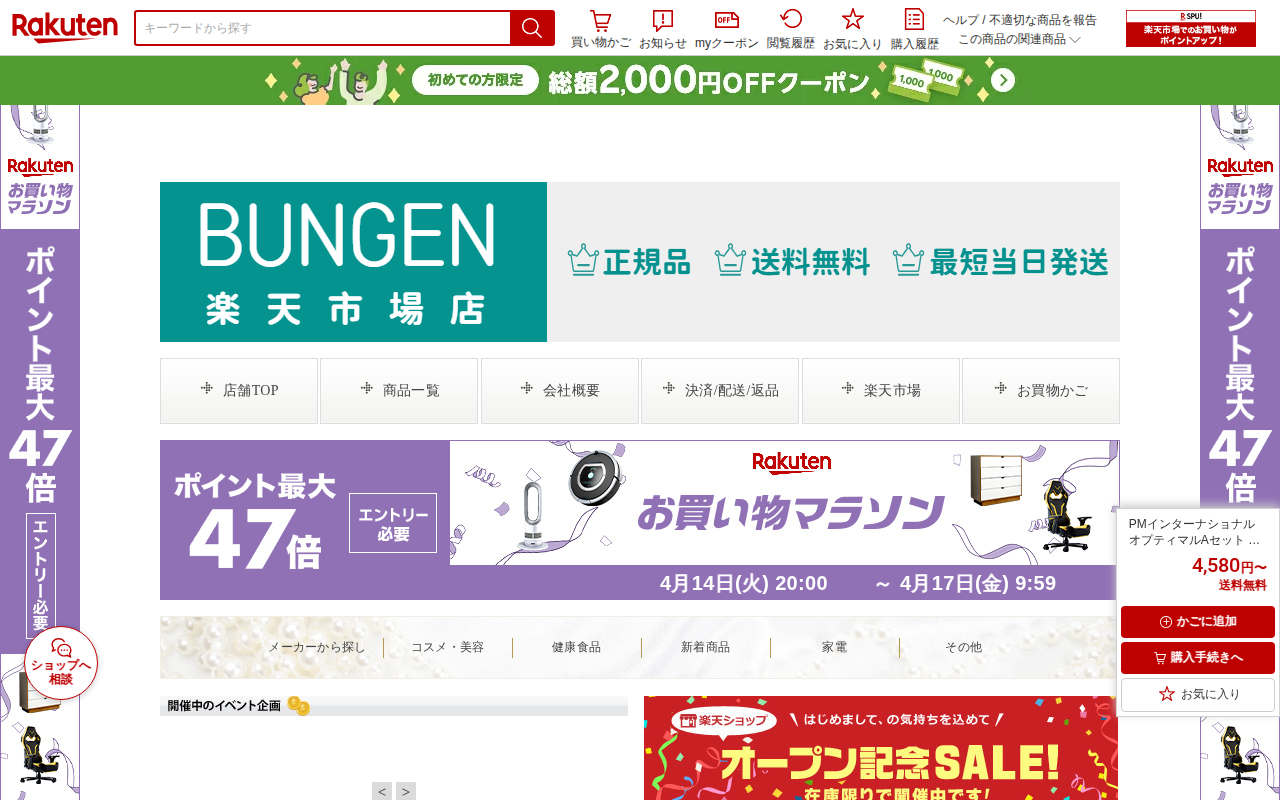
Task: Select メーカーから探し category
Action: (x=317, y=647)
